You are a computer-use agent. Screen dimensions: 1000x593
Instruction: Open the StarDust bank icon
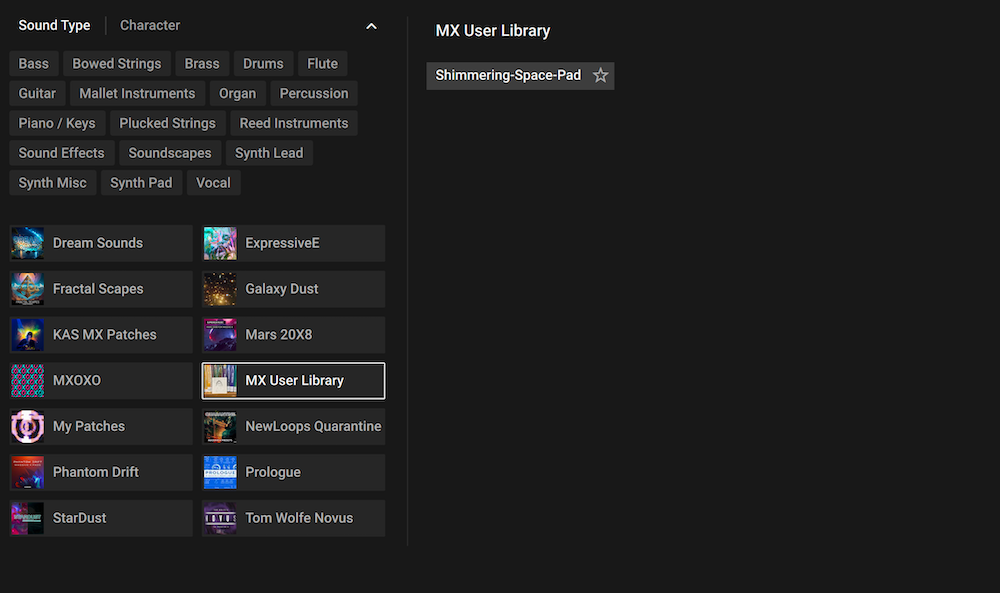pyautogui.click(x=27, y=518)
